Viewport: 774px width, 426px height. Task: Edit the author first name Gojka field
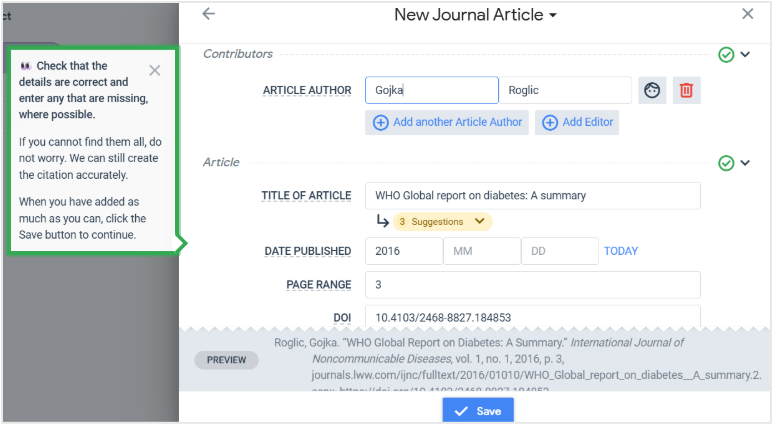[x=431, y=90]
